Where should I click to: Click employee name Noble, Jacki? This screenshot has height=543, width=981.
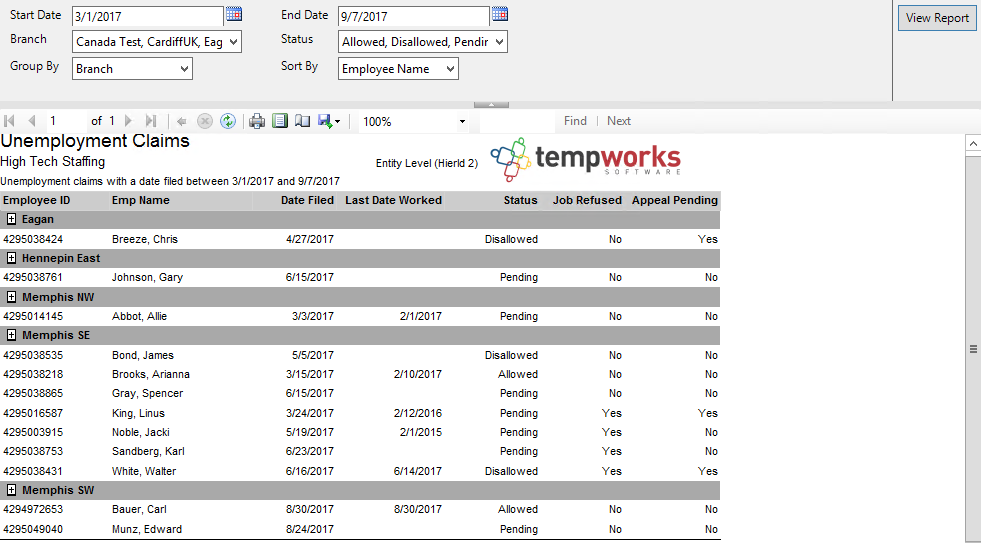click(x=141, y=432)
